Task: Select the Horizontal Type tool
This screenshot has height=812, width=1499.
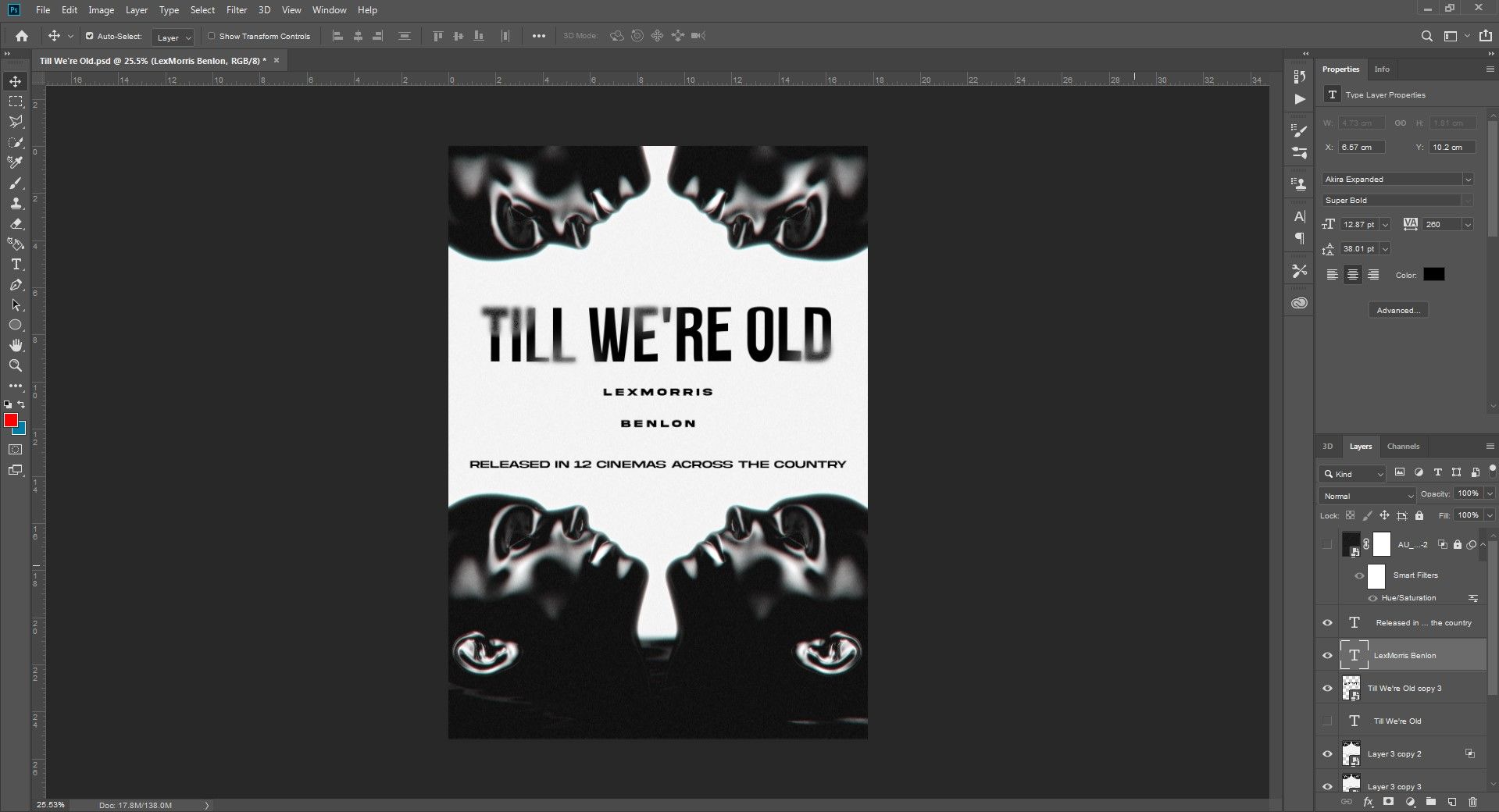Action: click(x=16, y=265)
